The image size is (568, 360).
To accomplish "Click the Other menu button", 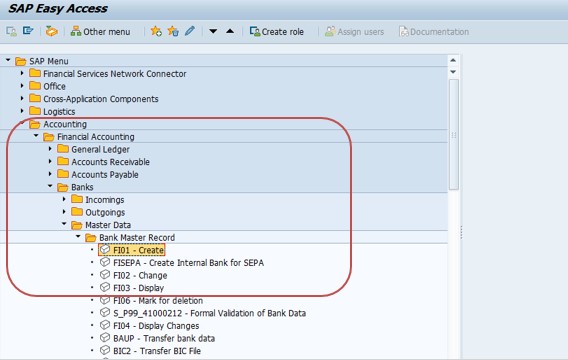I will 100,32.
